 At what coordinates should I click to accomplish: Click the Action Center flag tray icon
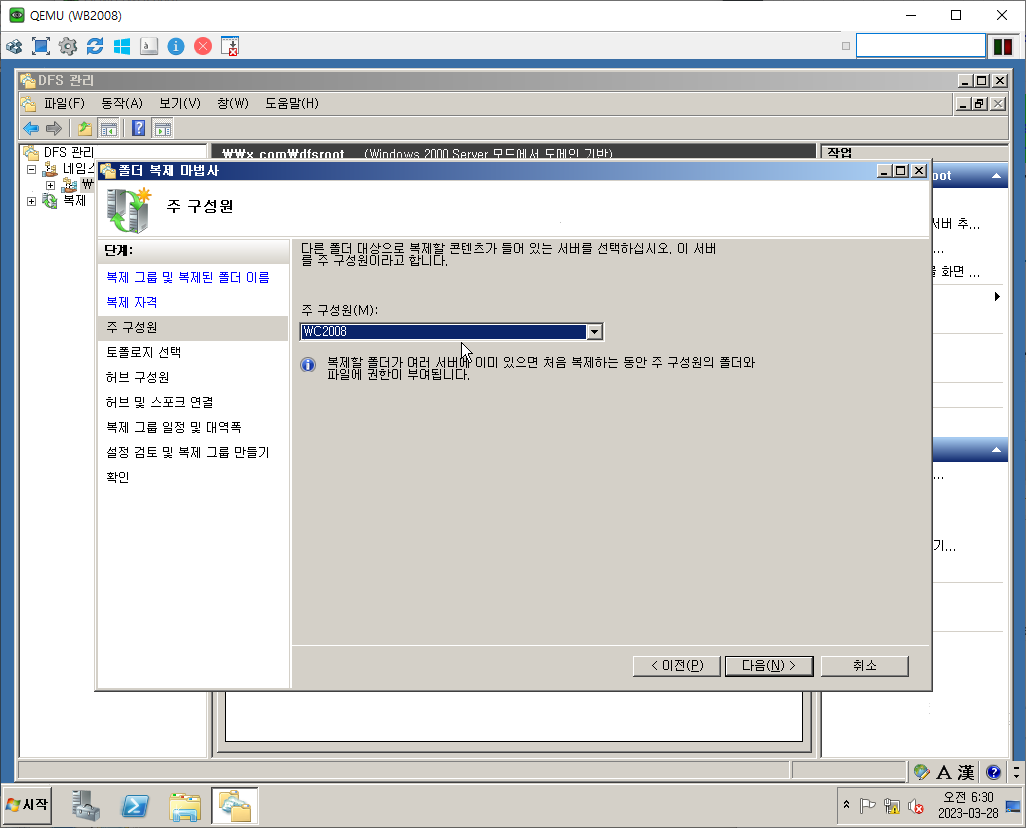coord(868,806)
